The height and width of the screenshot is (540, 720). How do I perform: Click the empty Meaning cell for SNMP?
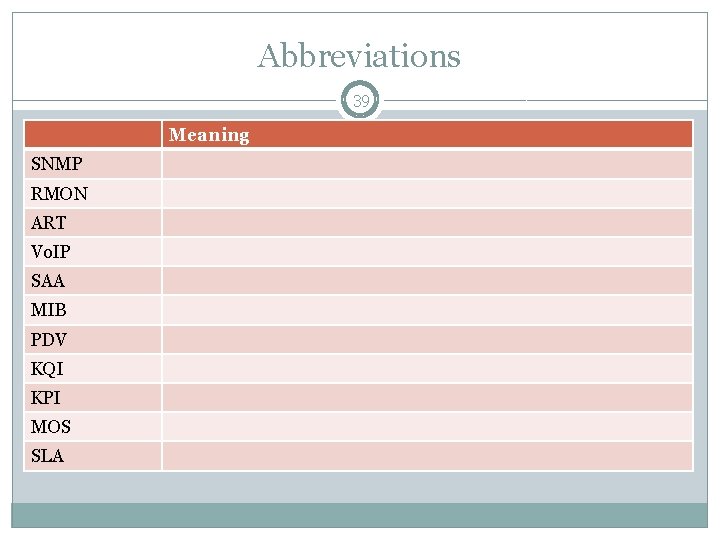427,164
